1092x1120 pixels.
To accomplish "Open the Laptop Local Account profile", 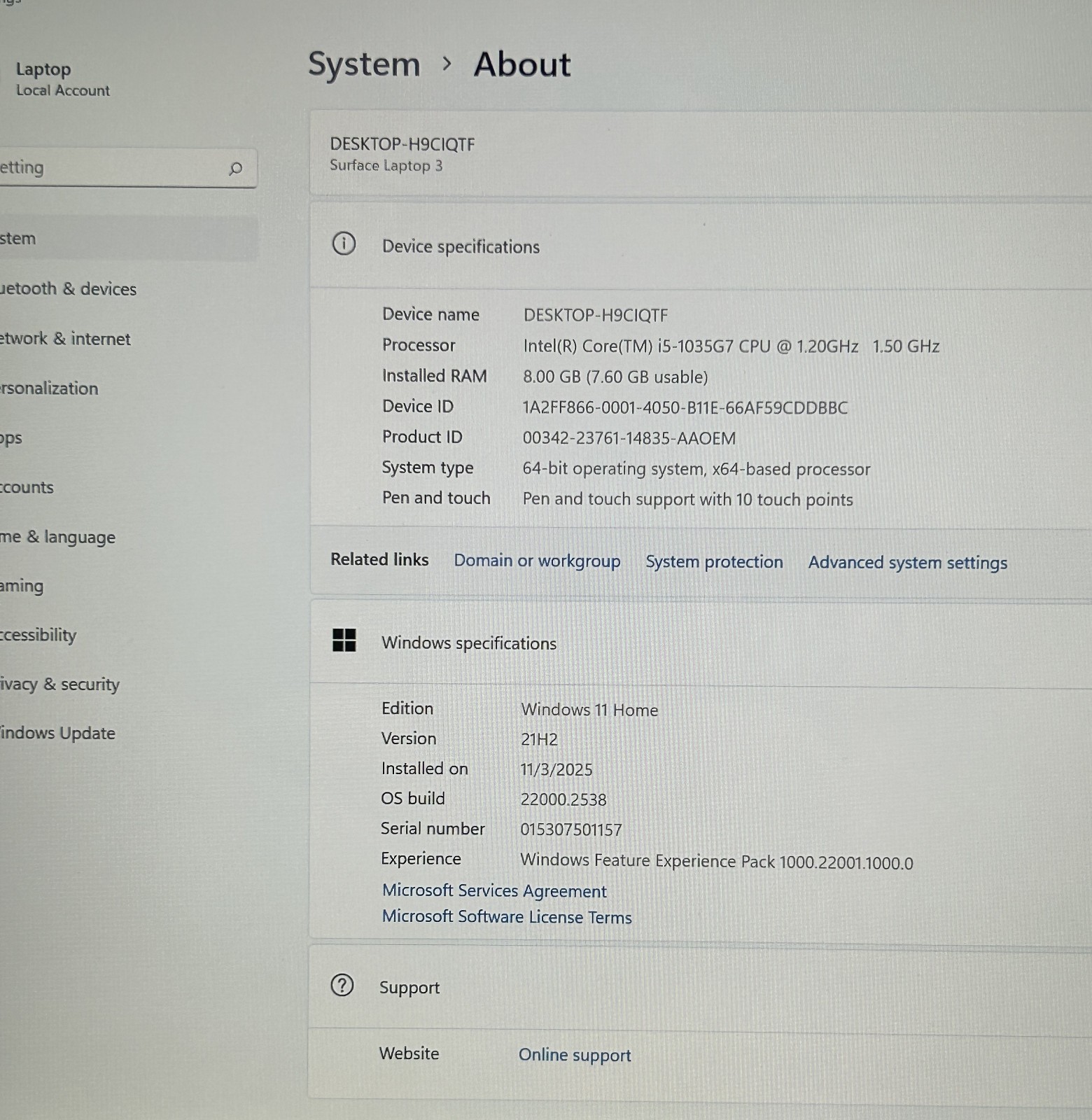I will coord(63,79).
